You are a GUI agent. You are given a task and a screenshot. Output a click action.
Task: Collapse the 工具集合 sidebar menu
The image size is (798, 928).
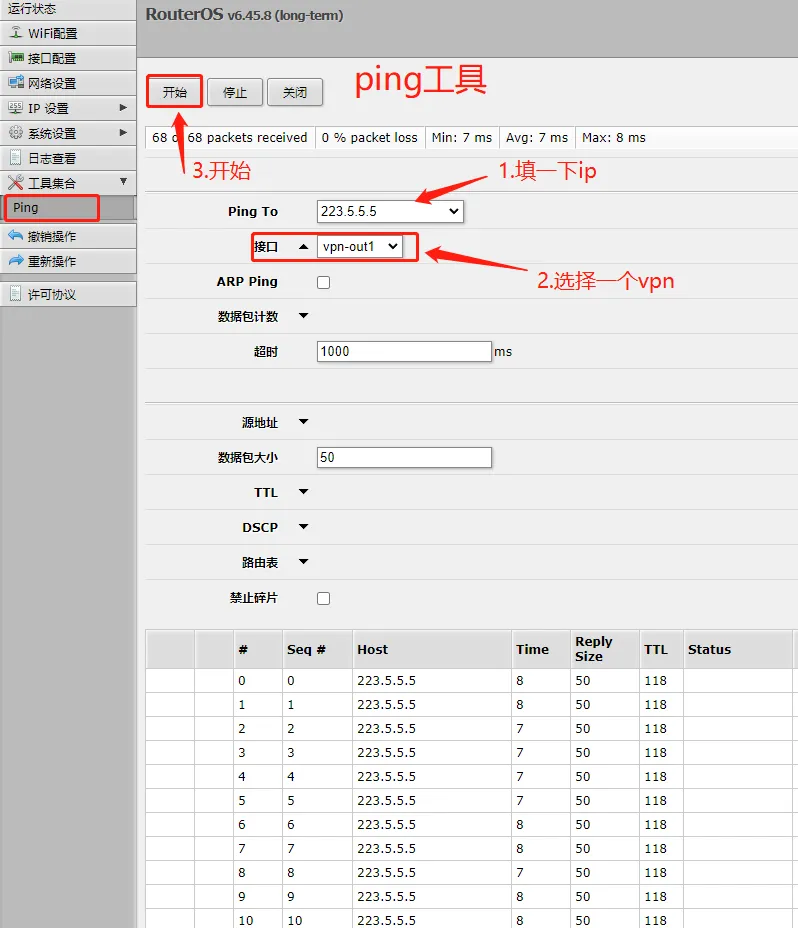123,182
